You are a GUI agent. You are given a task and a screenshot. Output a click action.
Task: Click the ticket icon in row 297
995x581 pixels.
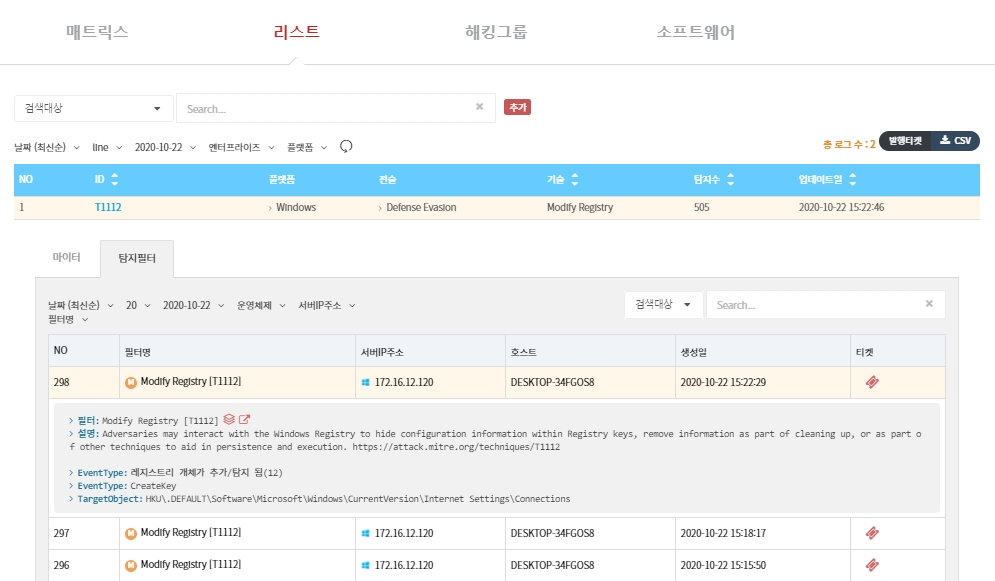click(872, 533)
